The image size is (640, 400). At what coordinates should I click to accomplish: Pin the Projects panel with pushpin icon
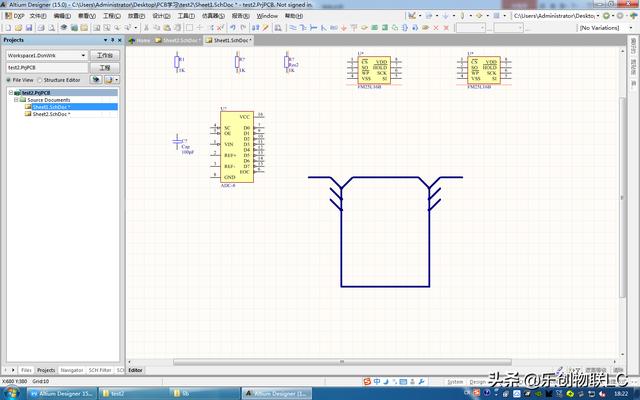[113, 40]
